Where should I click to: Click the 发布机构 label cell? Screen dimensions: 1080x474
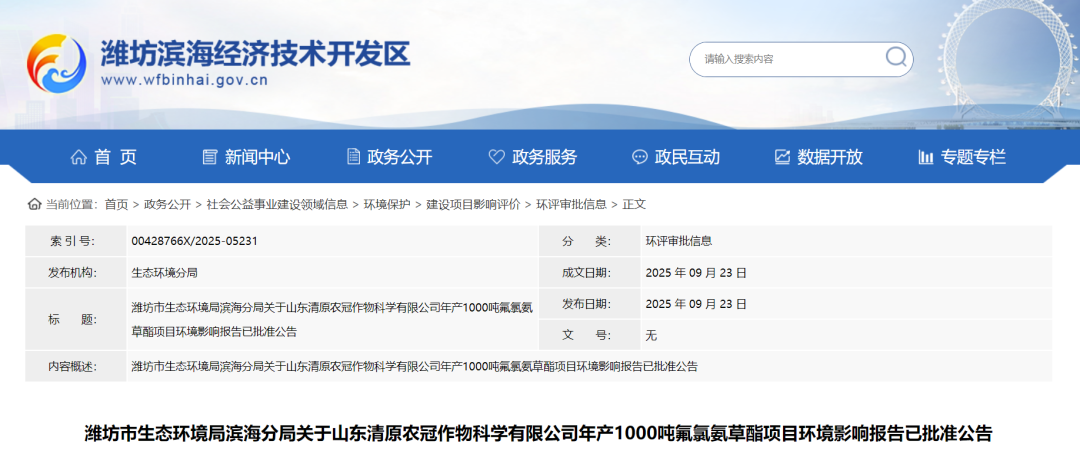pos(76,273)
